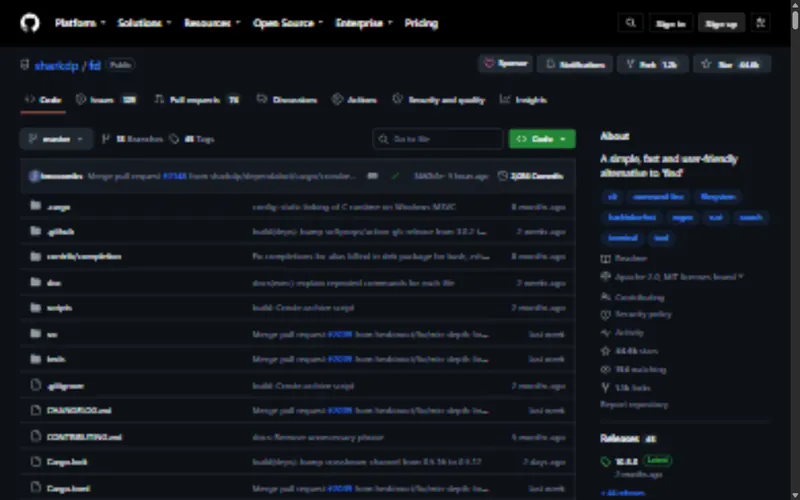
Task: Select the filesystem topic tag
Action: point(718,197)
